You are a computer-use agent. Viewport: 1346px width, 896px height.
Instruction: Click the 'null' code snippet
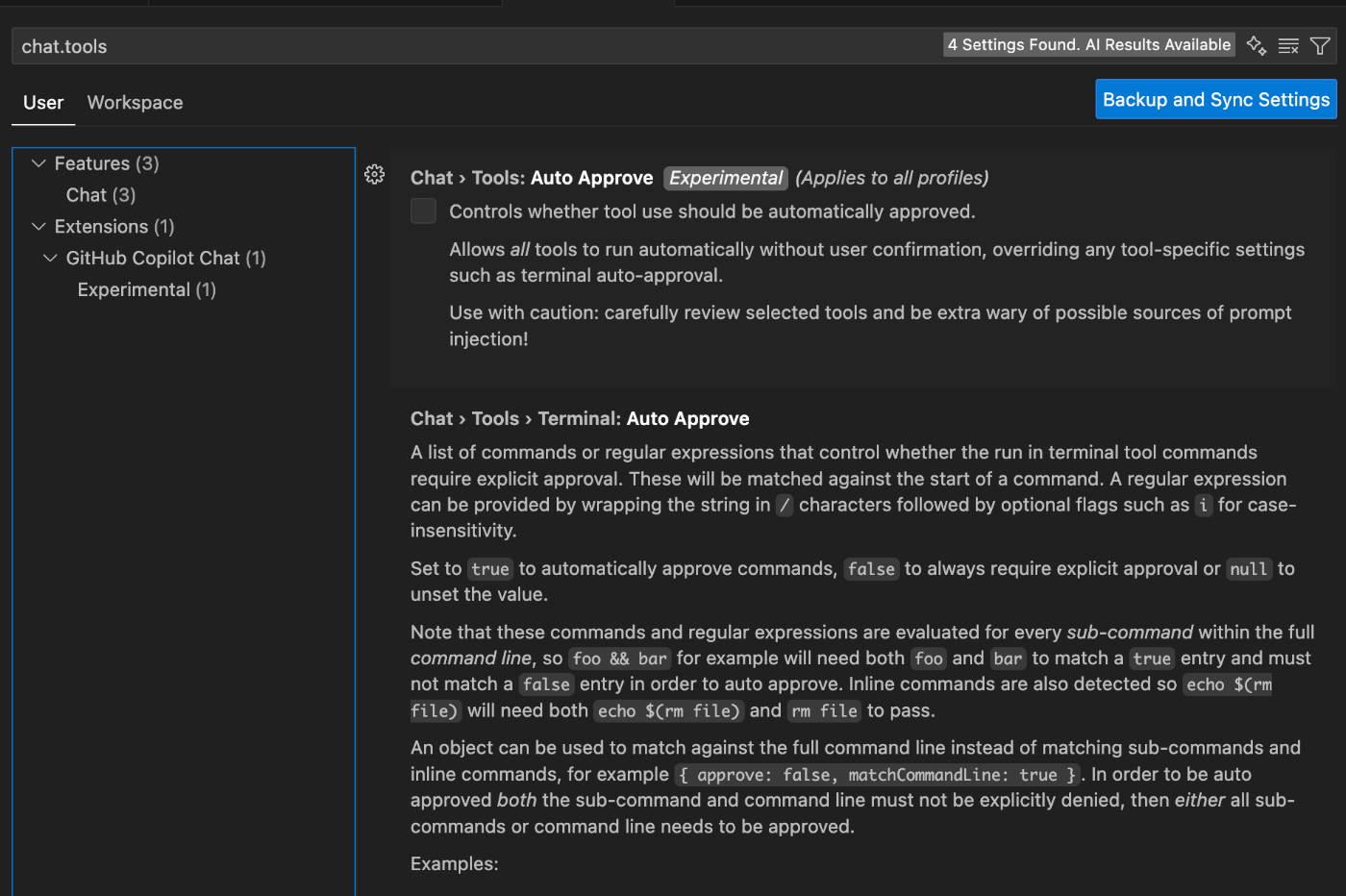point(1248,569)
